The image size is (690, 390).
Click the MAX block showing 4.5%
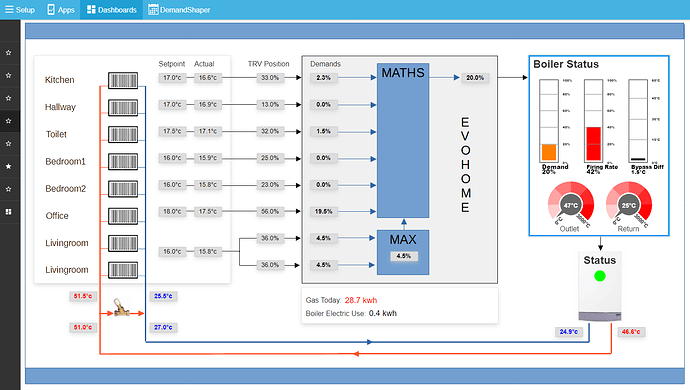403,252
